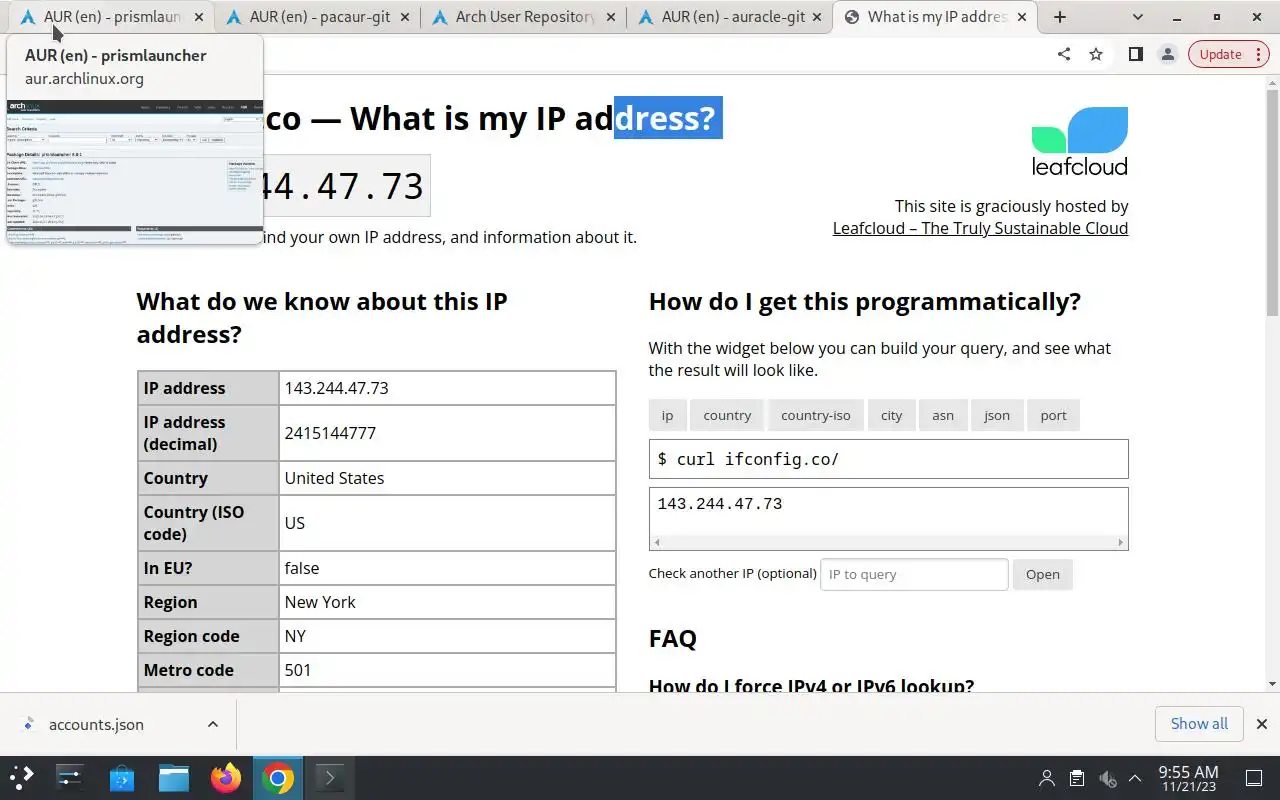Click Show all downloads
Image resolution: width=1280 pixels, height=800 pixels.
pos(1199,723)
